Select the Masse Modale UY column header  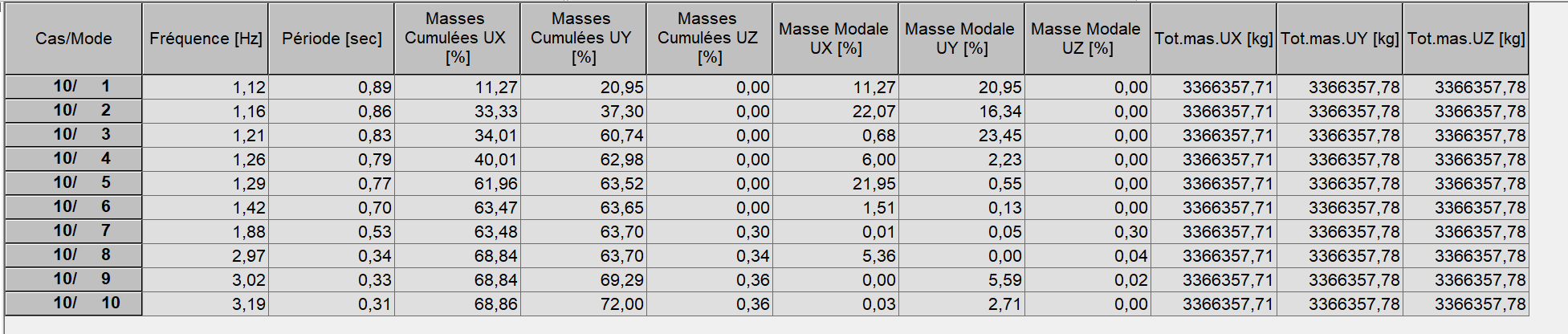pos(962,39)
